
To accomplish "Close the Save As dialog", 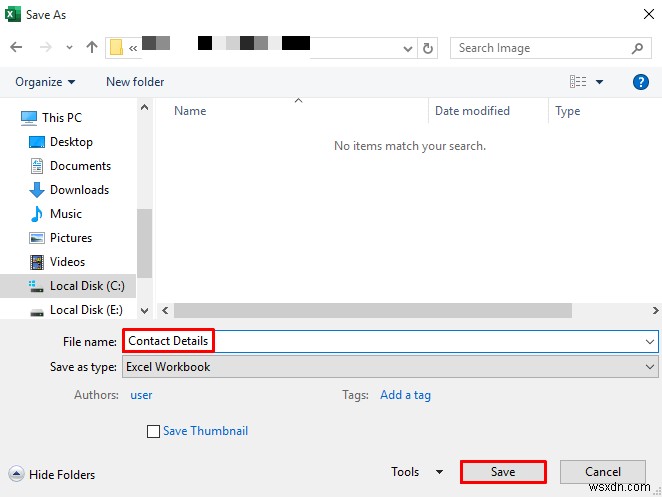I will (648, 14).
